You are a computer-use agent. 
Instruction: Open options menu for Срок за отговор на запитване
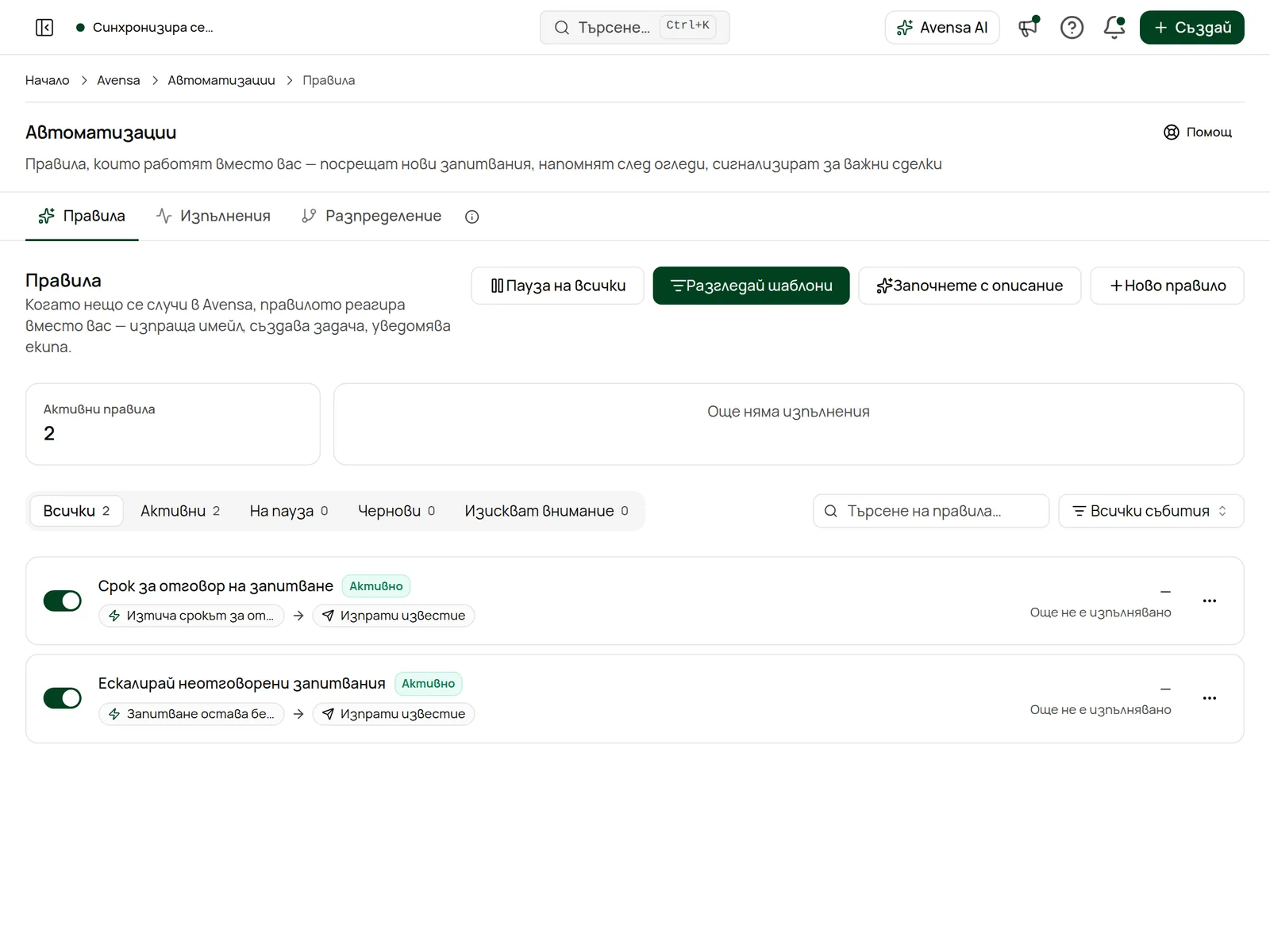[x=1210, y=601]
